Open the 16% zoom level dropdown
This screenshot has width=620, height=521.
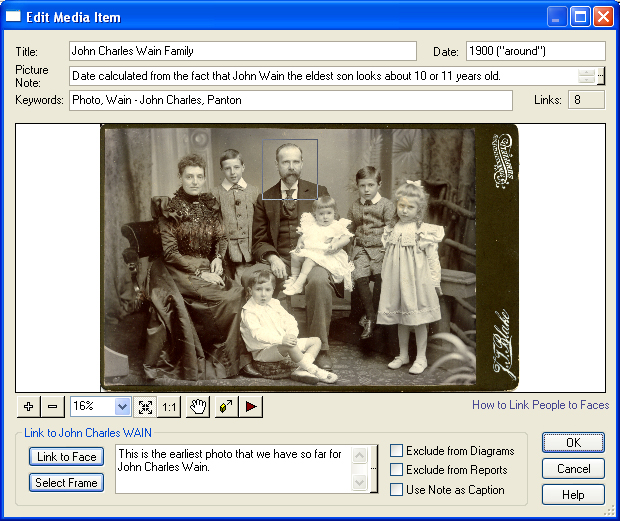[122, 406]
